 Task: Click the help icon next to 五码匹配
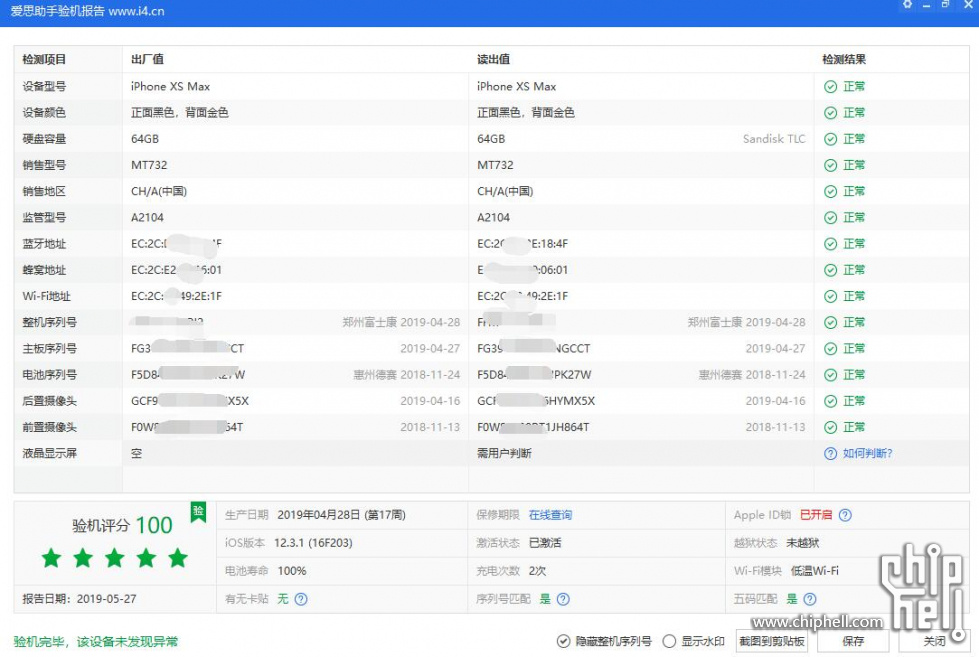pyautogui.click(x=810, y=600)
